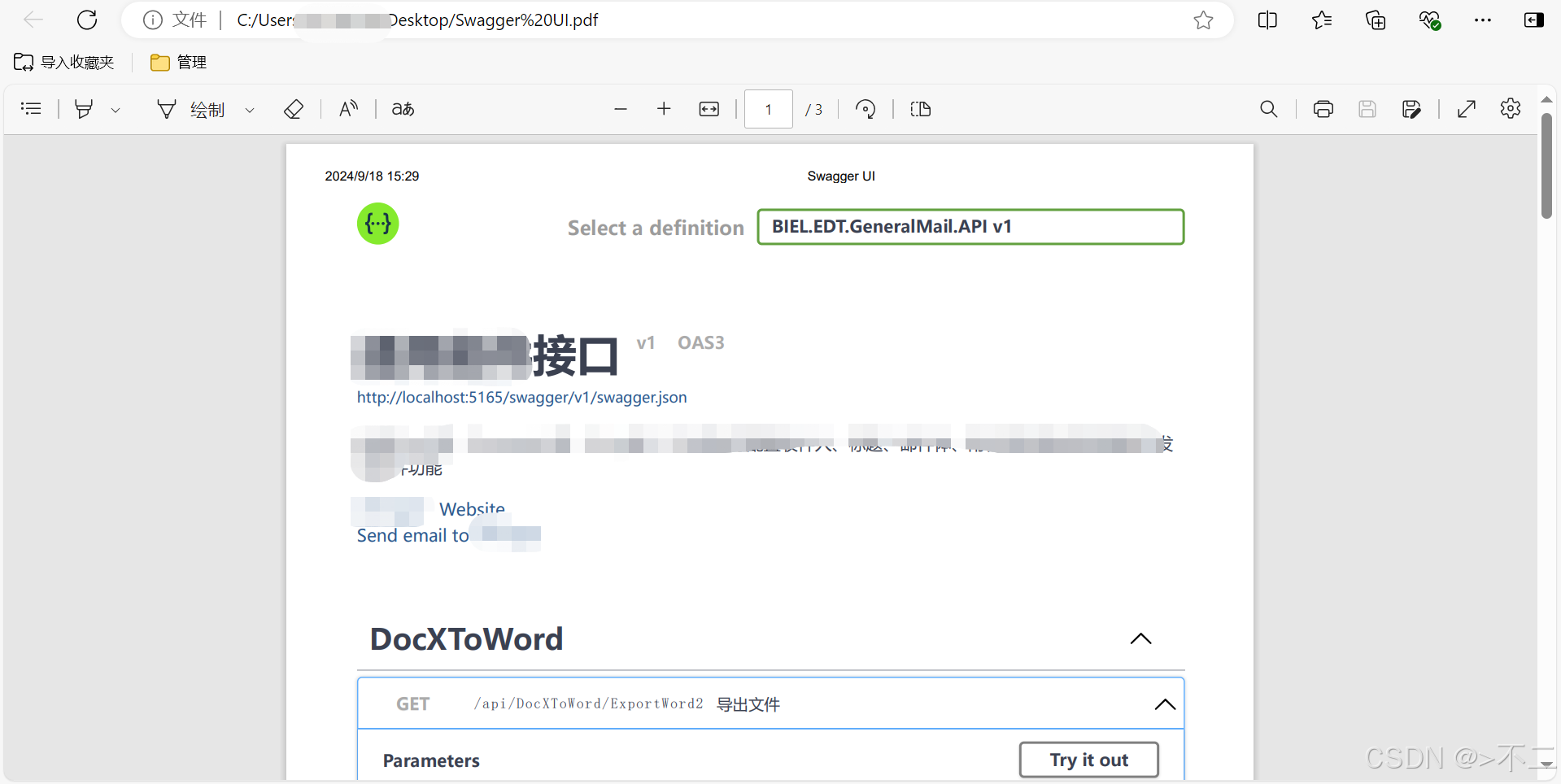Open the draw tool options dropdown
Image resolution: width=1561 pixels, height=784 pixels.
(249, 109)
